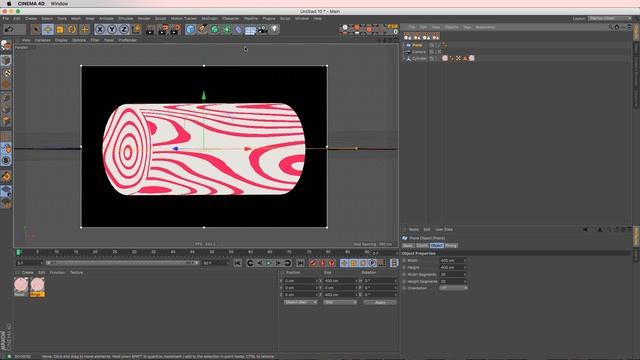Select the Cylinder object in Object Manager

(419, 58)
